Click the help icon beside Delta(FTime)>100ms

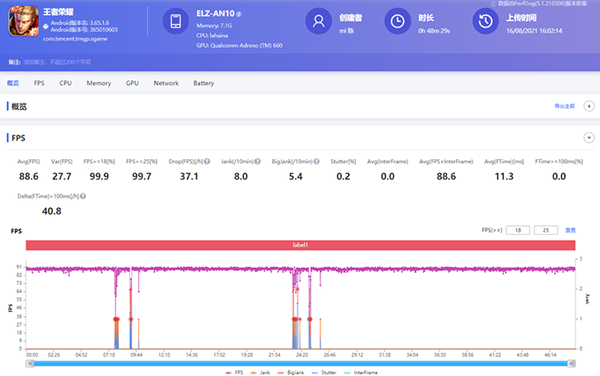tap(83, 196)
